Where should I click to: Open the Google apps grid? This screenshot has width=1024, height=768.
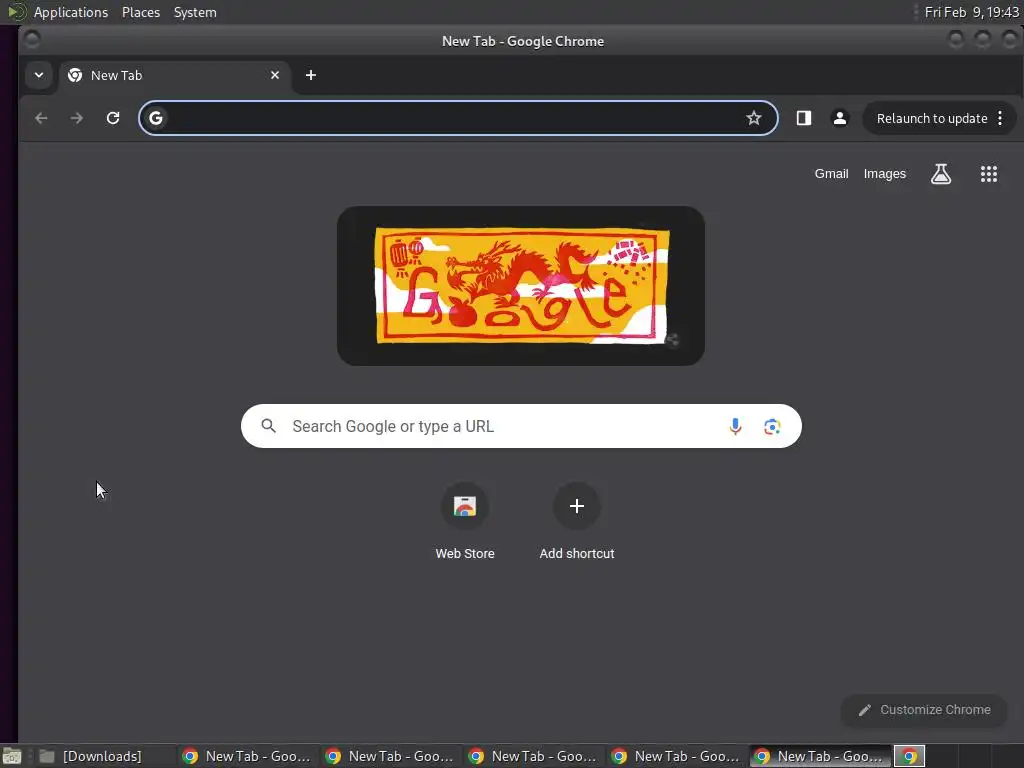989,174
